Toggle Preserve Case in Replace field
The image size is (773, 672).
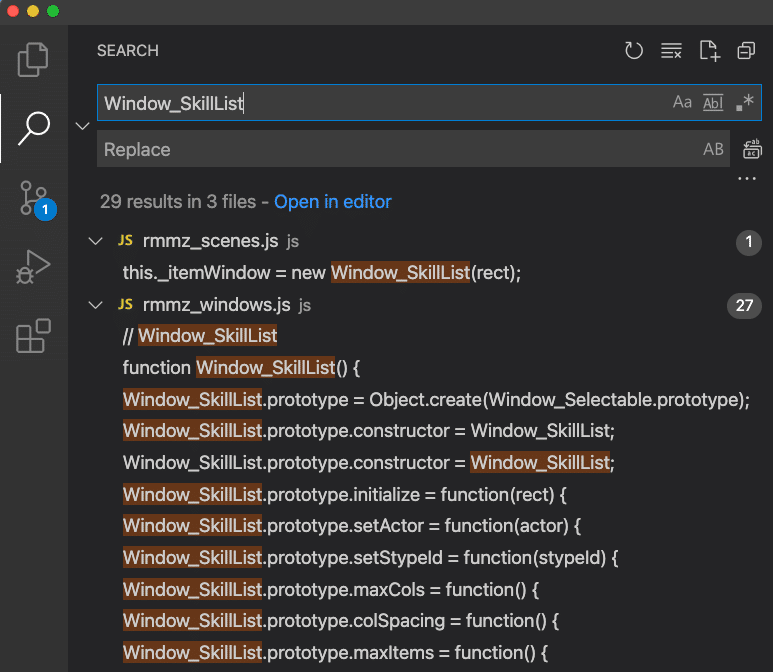pos(713,149)
